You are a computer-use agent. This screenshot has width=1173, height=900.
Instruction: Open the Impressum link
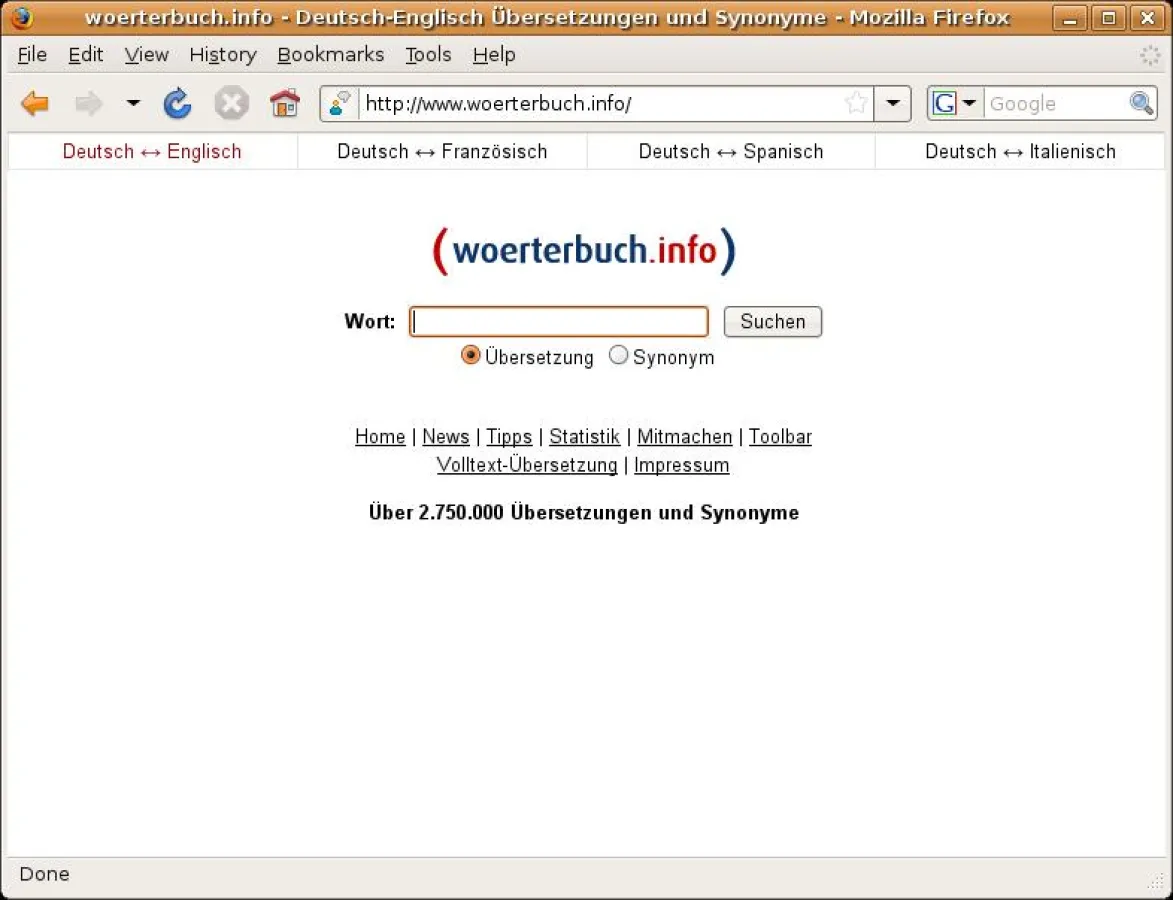[681, 465]
